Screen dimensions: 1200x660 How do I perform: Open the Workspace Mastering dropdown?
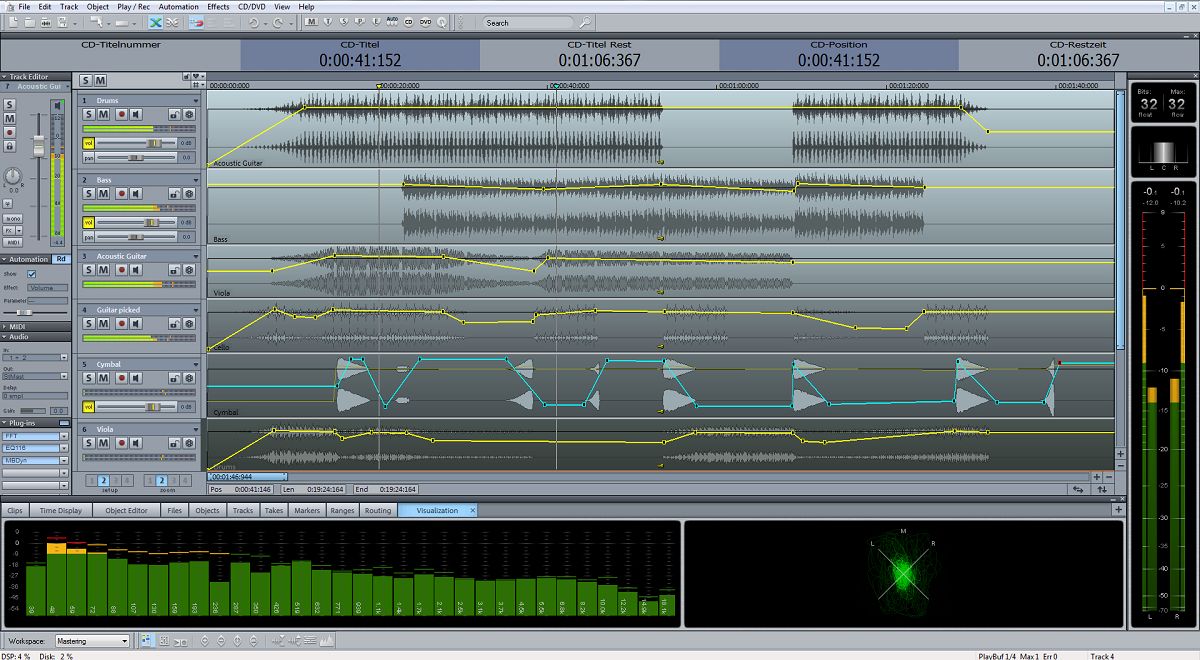[x=92, y=641]
